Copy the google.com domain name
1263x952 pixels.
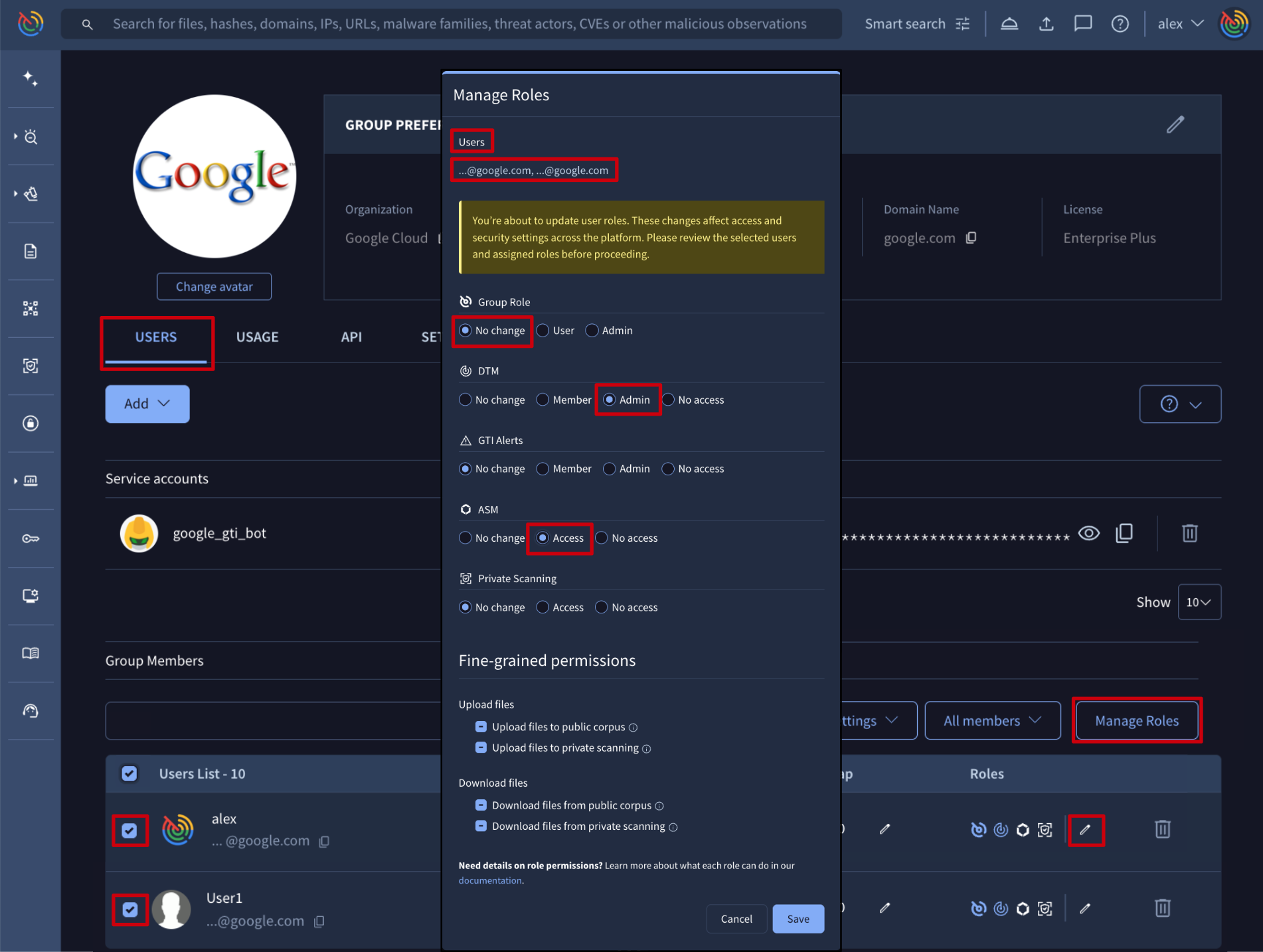click(x=971, y=238)
